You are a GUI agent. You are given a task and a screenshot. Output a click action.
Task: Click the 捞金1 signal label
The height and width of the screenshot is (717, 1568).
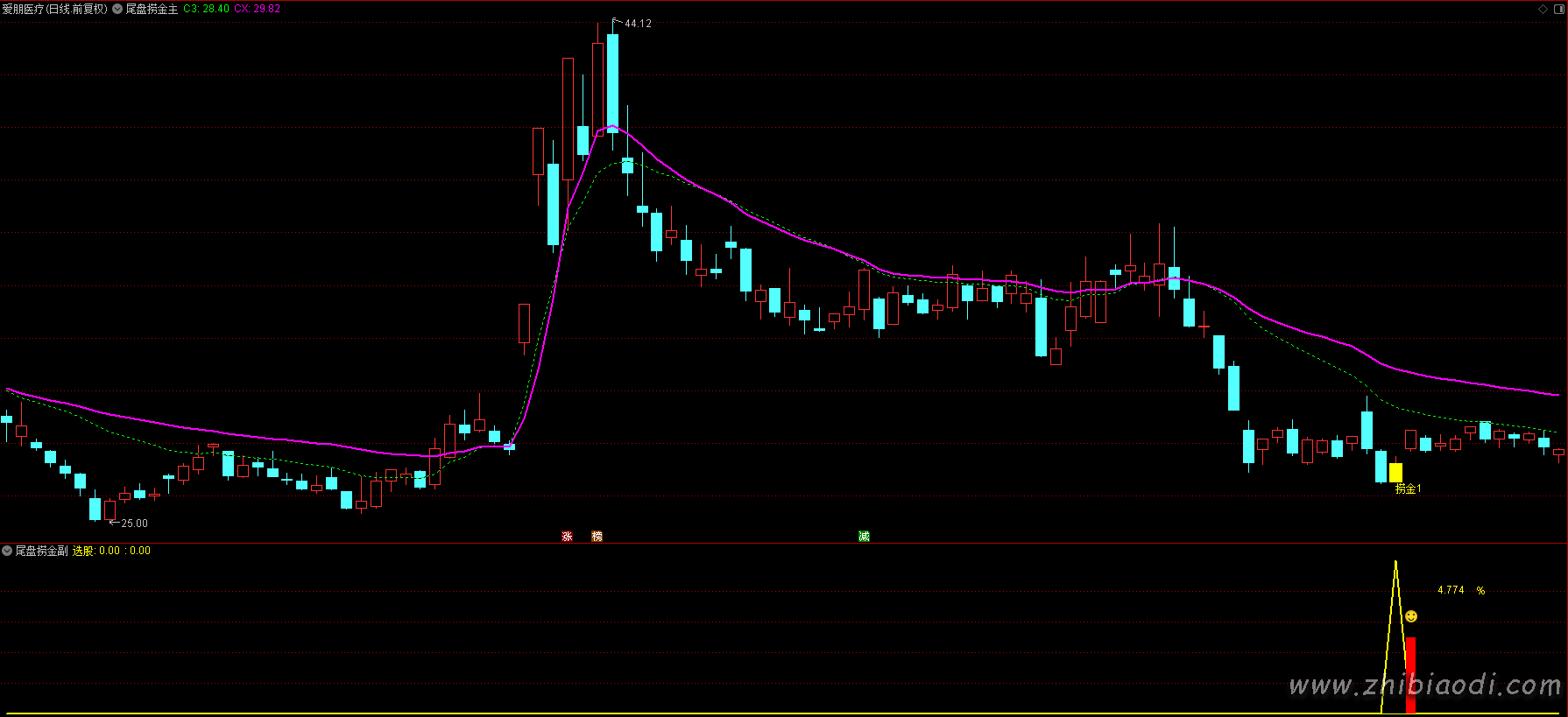(1408, 489)
